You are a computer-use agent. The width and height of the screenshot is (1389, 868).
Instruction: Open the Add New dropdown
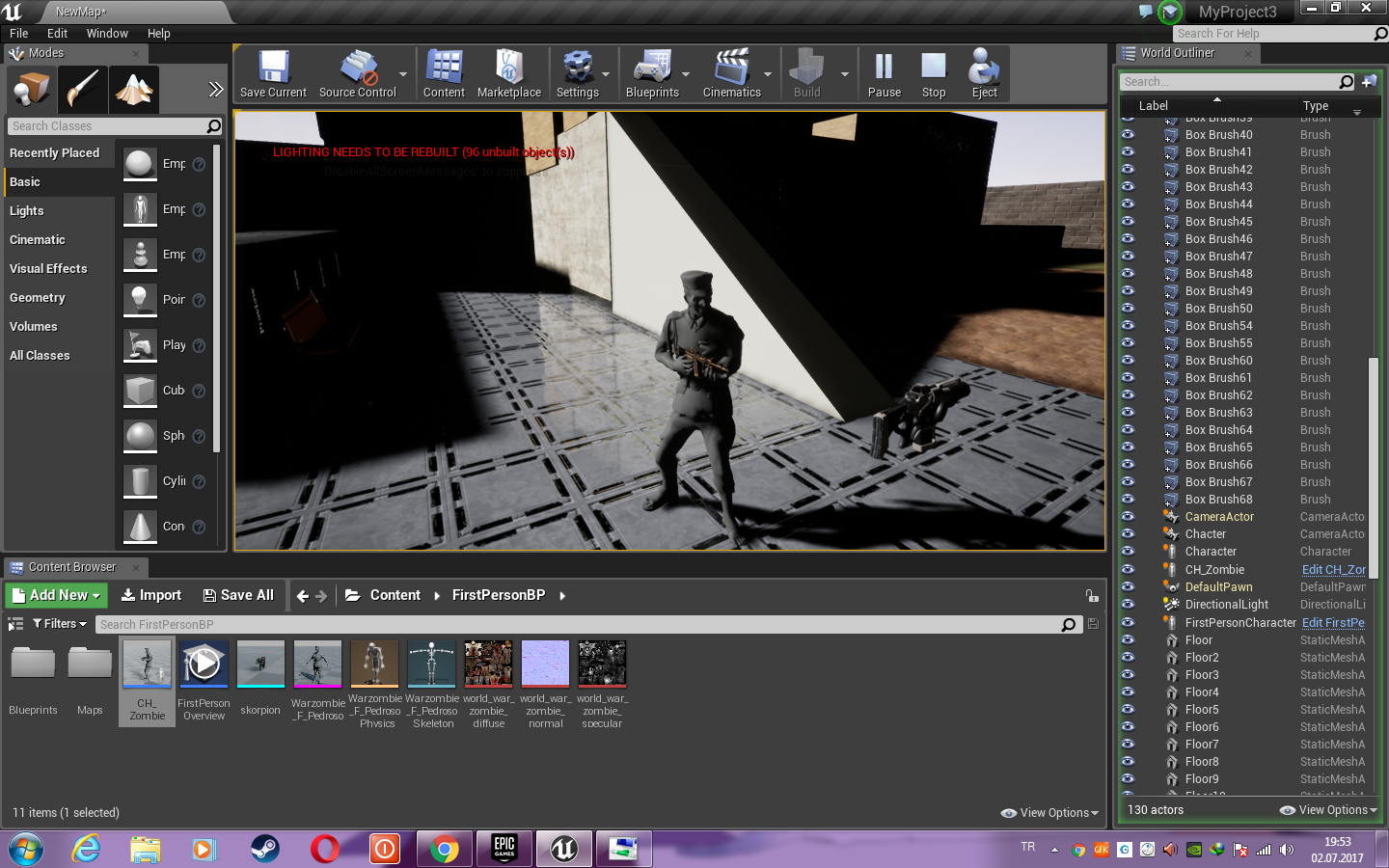click(x=58, y=595)
